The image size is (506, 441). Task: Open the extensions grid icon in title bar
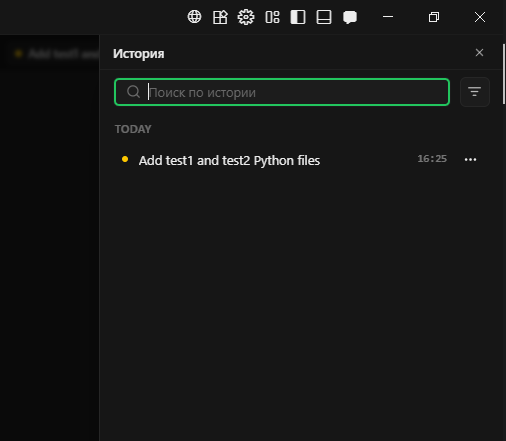click(x=220, y=17)
